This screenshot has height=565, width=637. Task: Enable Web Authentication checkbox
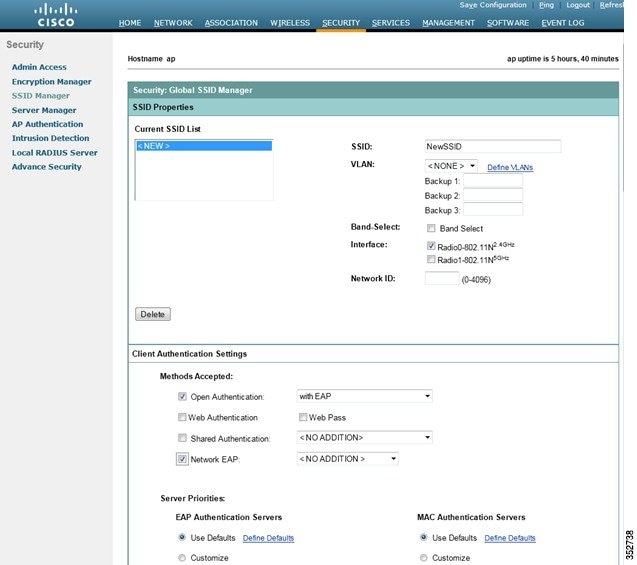182,417
